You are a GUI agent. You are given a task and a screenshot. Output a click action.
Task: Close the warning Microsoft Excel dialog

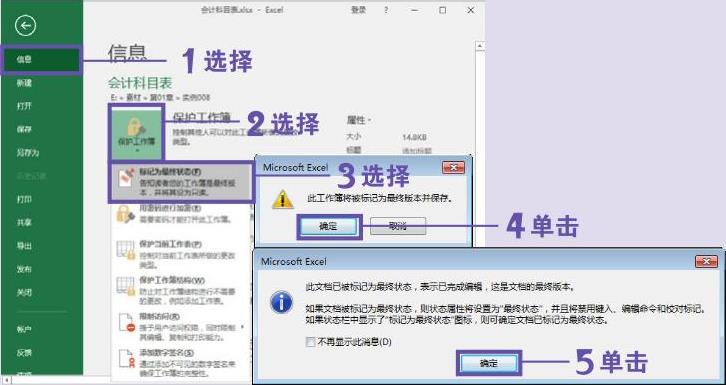pyautogui.click(x=453, y=168)
